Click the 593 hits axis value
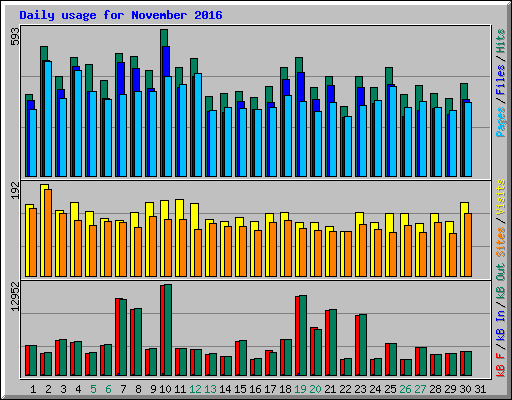Screen dimensions: 512x400 (x=15, y=36)
